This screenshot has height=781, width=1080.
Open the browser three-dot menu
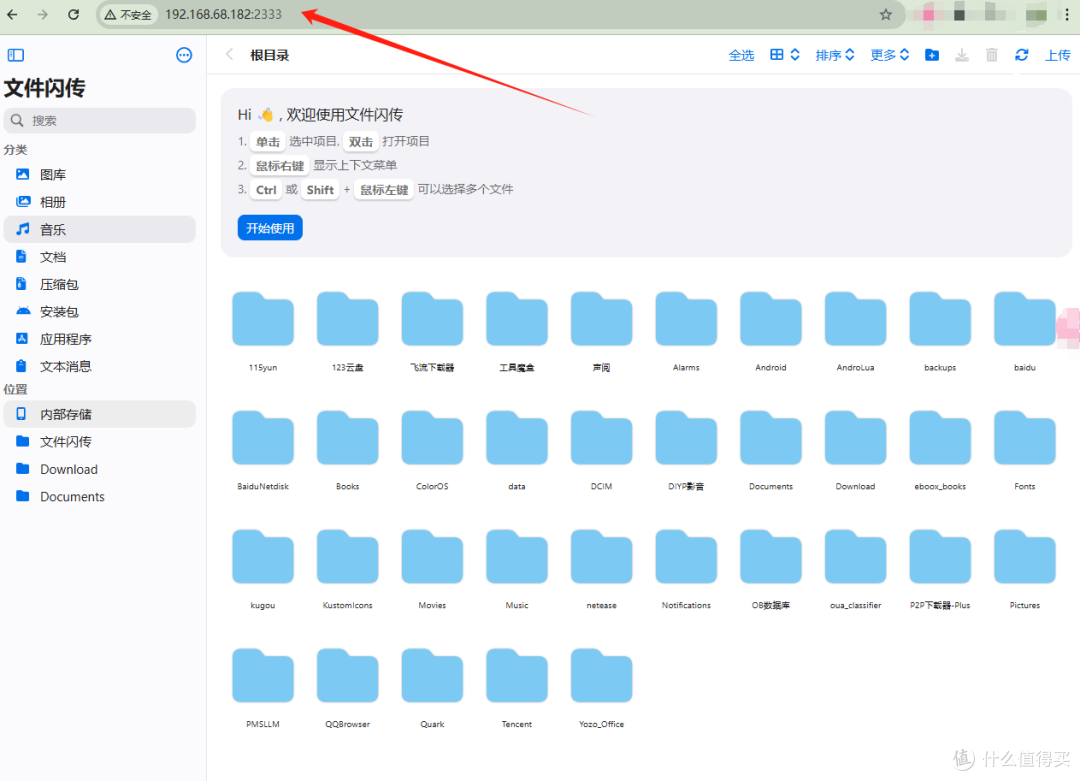(1067, 14)
